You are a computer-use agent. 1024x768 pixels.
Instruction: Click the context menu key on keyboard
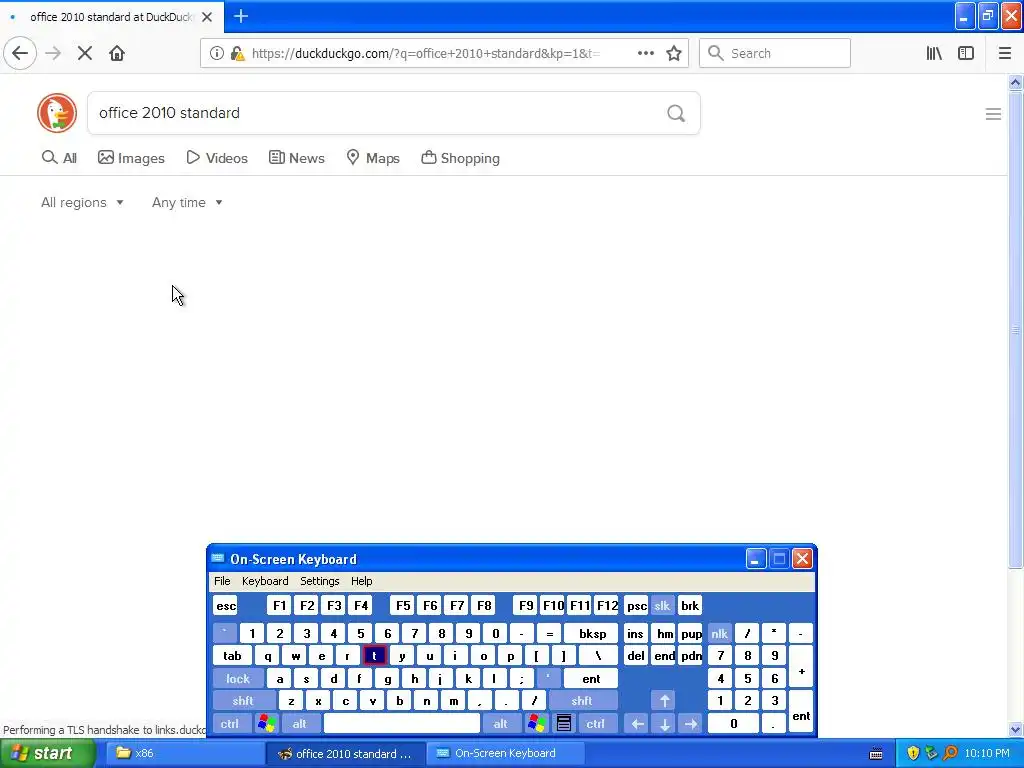[x=564, y=724]
